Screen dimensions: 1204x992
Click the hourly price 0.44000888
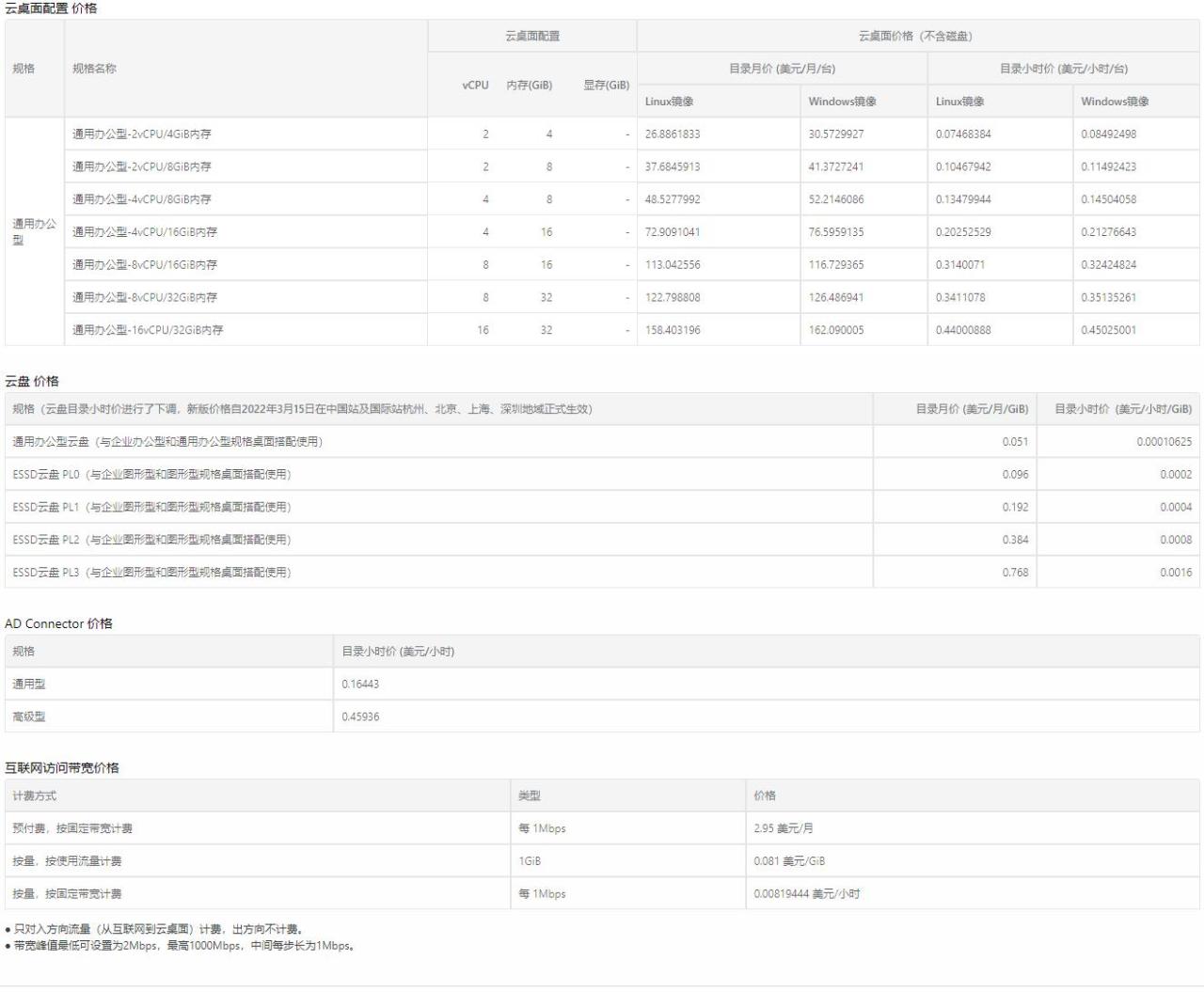[963, 330]
